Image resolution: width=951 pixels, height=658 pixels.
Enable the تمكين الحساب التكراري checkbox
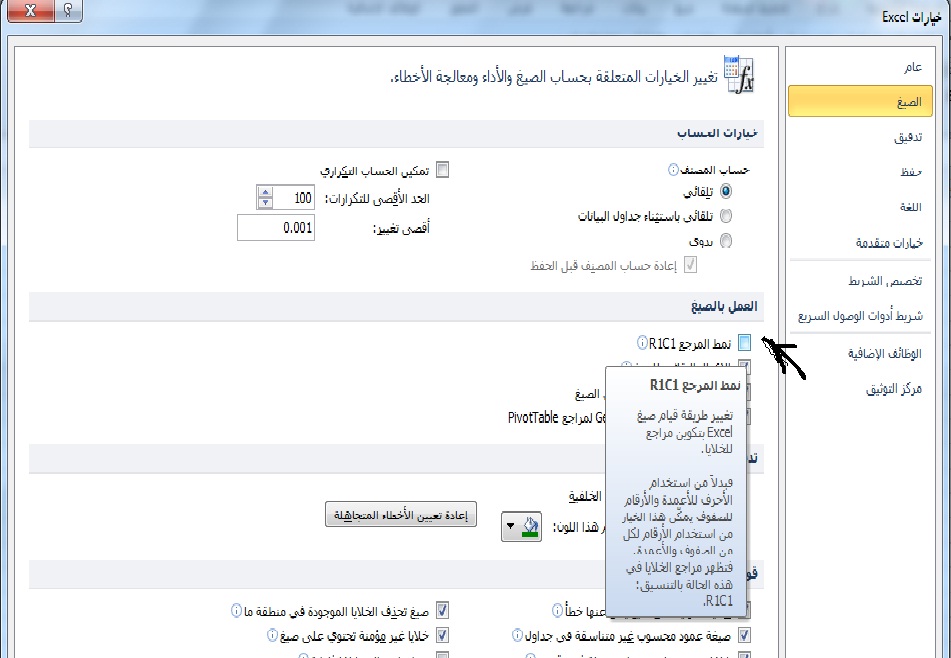(x=443, y=170)
